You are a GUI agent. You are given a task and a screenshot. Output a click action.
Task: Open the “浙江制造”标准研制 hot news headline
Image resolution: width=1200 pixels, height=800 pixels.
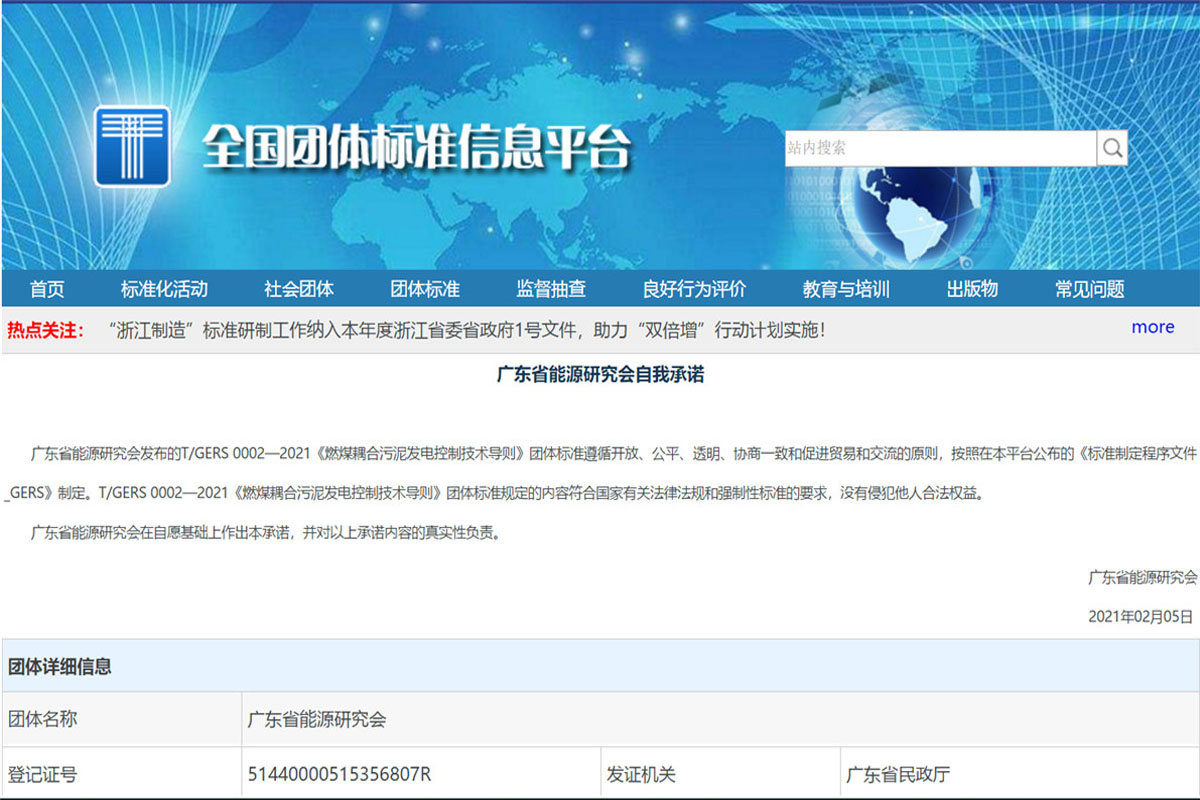[x=466, y=329]
